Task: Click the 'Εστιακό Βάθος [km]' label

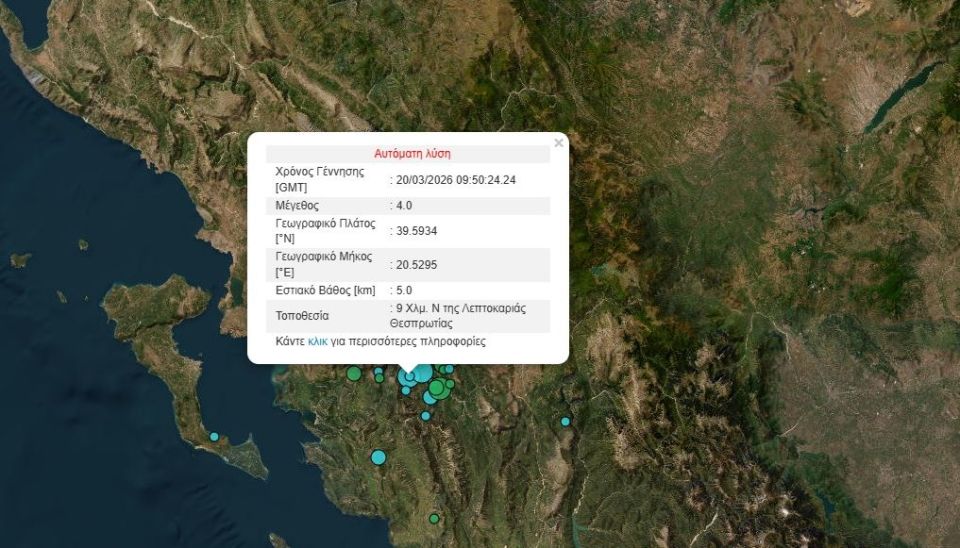Action: 325,290
